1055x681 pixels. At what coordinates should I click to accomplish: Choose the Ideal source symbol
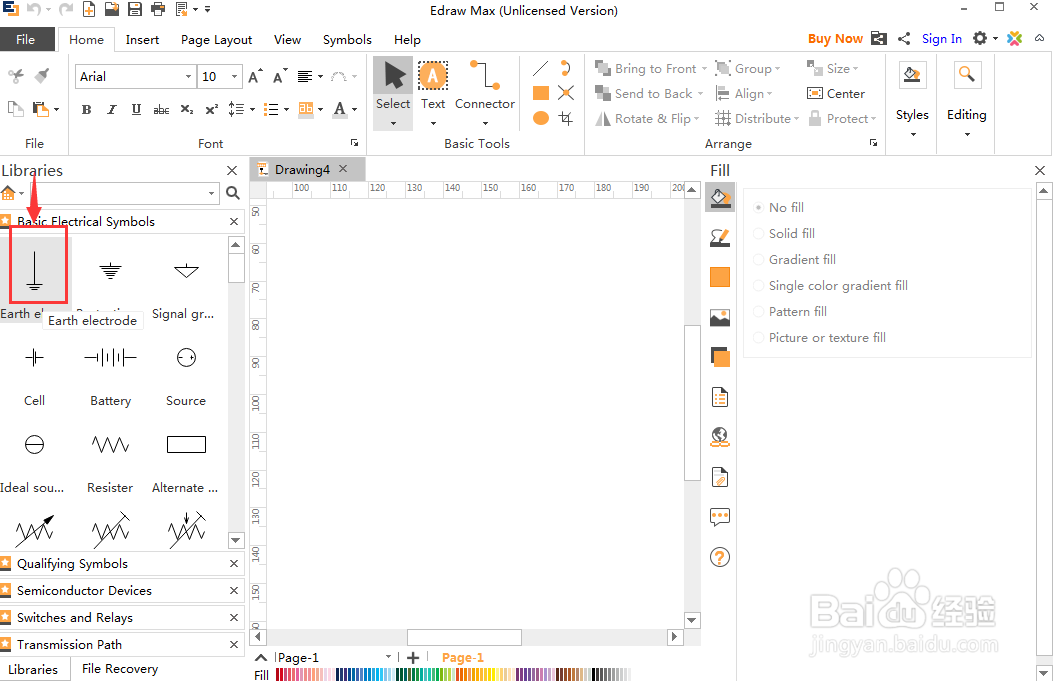[x=34, y=445]
